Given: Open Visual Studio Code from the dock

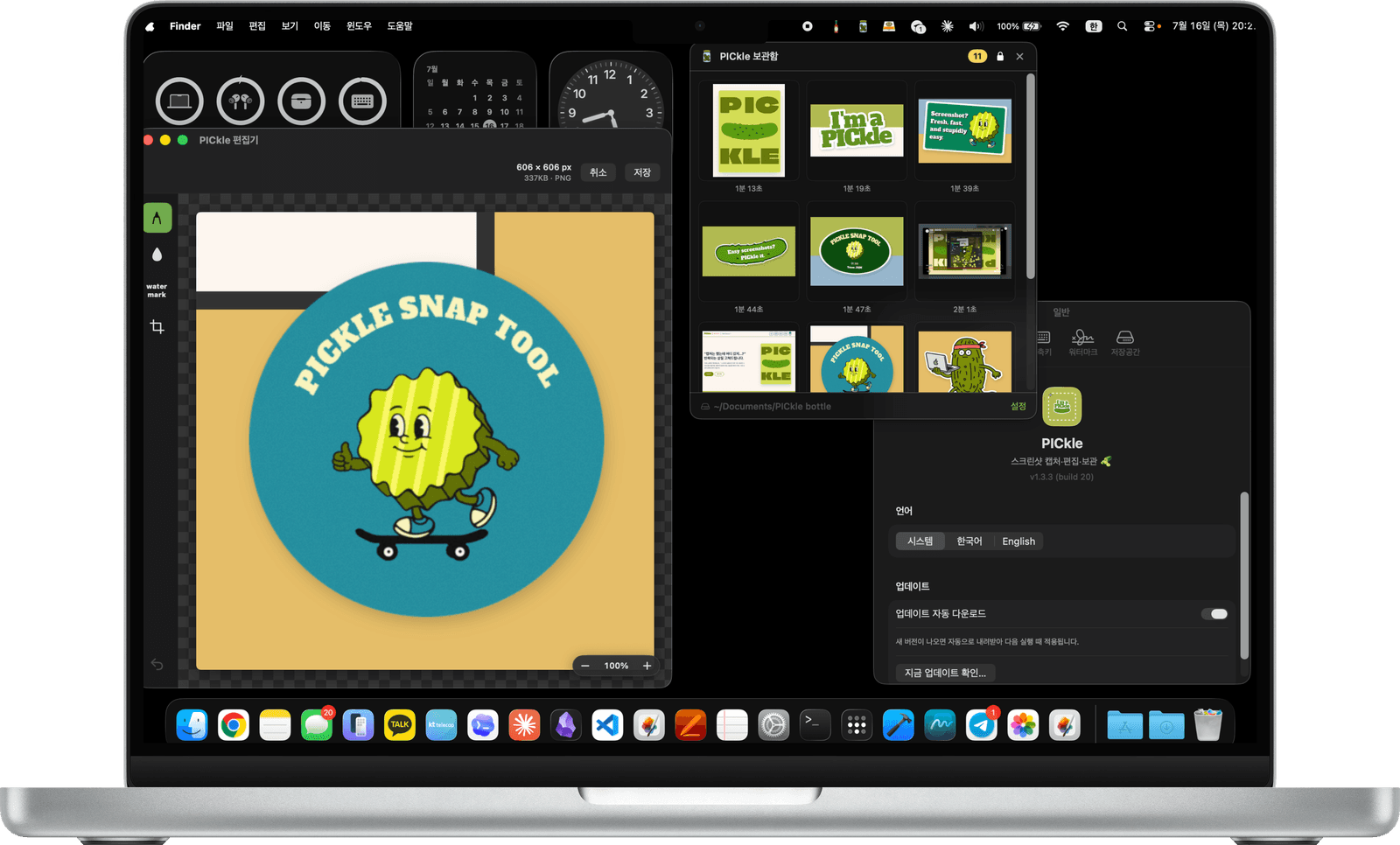Looking at the screenshot, I should click(x=607, y=725).
